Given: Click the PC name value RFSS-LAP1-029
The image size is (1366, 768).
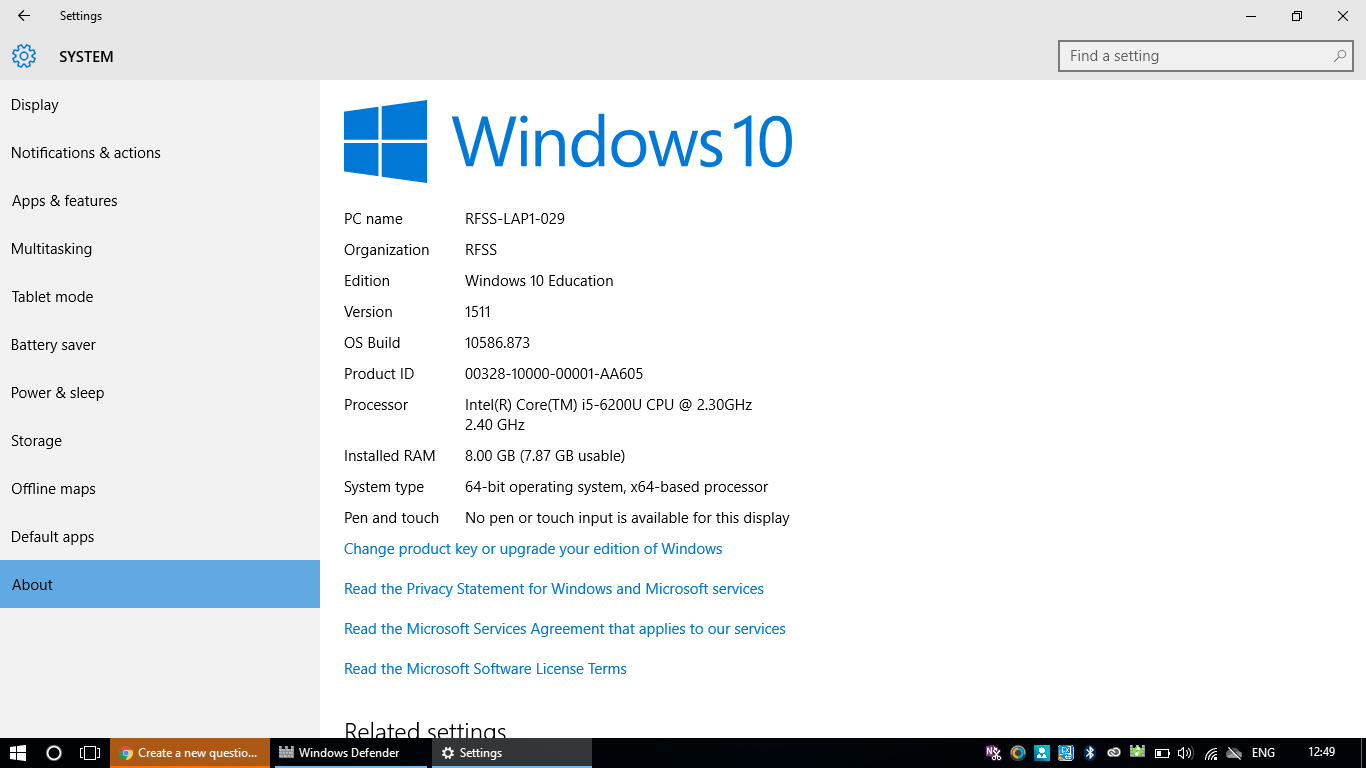Looking at the screenshot, I should (515, 218).
